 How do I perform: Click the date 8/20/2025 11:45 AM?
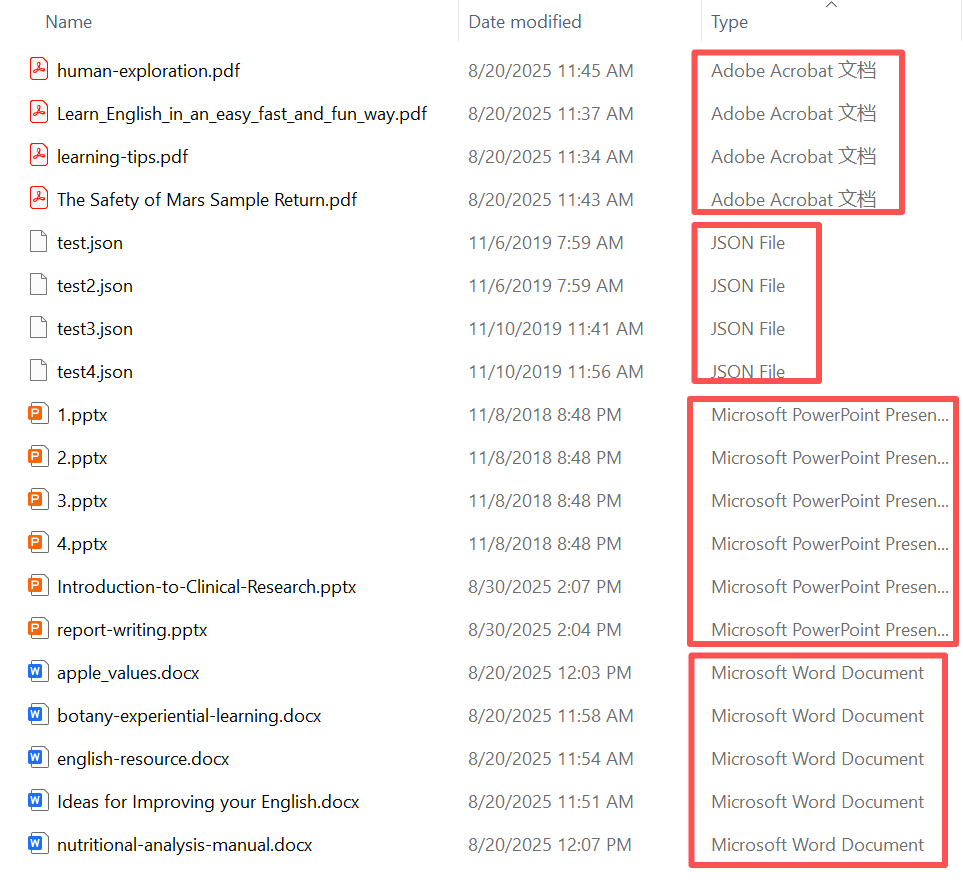550,71
